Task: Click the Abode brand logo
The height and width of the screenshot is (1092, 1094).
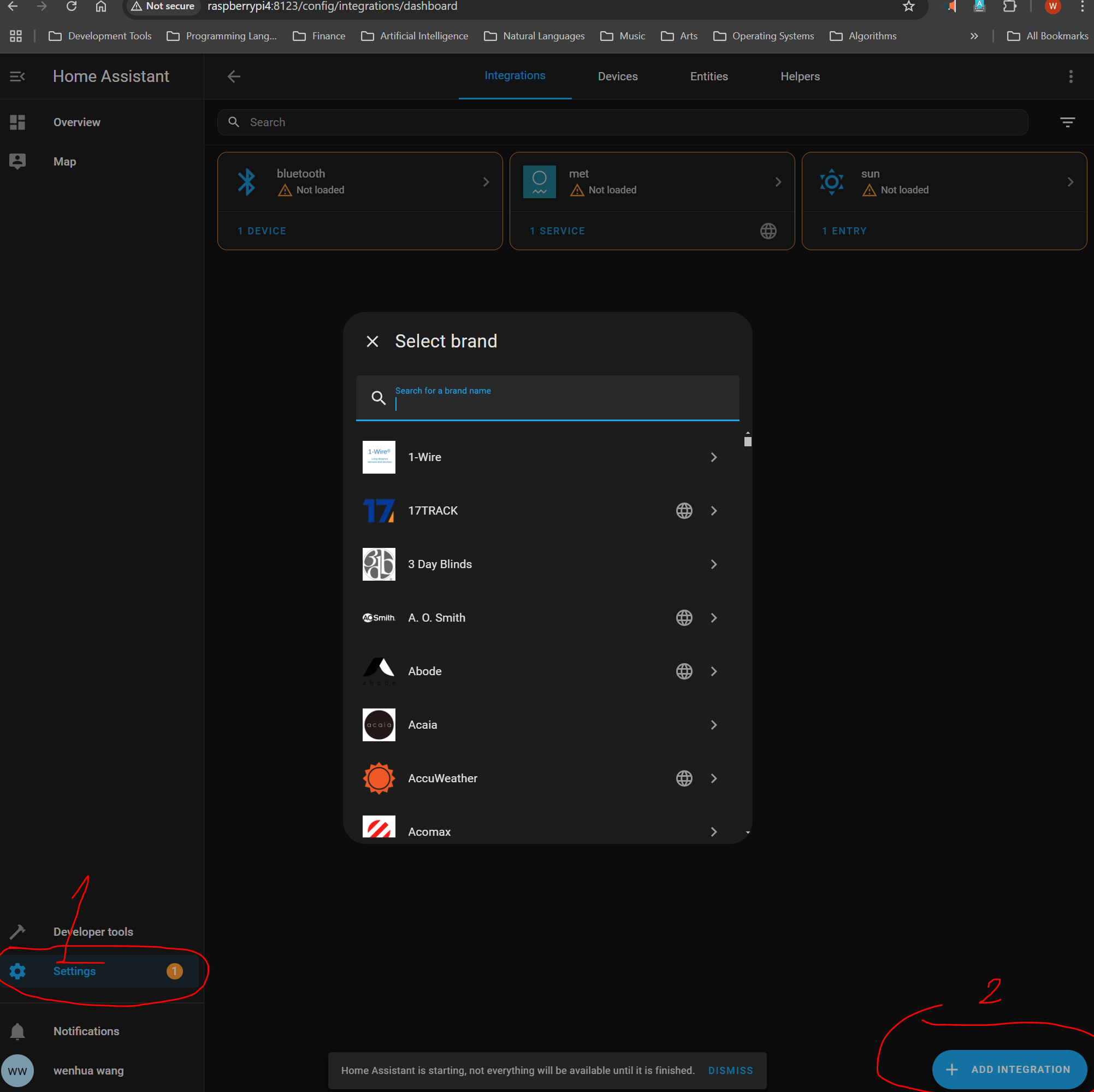Action: pos(379,671)
